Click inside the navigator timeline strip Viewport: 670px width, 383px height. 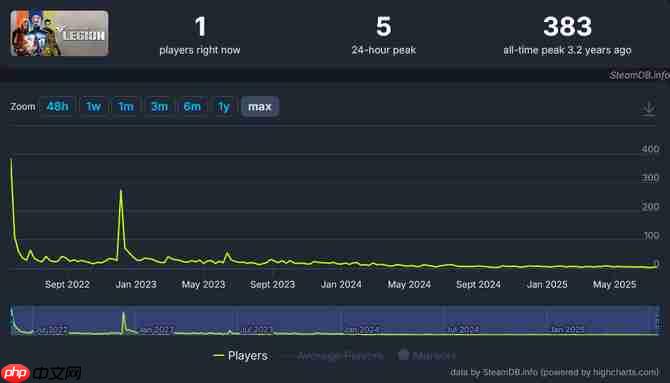(335, 320)
